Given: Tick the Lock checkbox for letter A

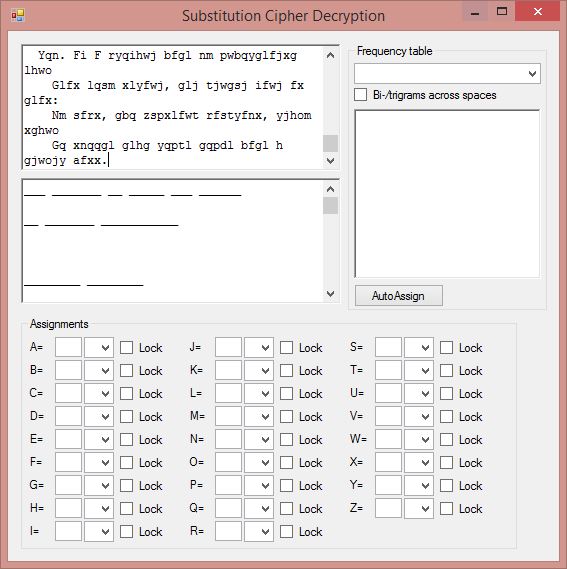Looking at the screenshot, I should [x=126, y=347].
